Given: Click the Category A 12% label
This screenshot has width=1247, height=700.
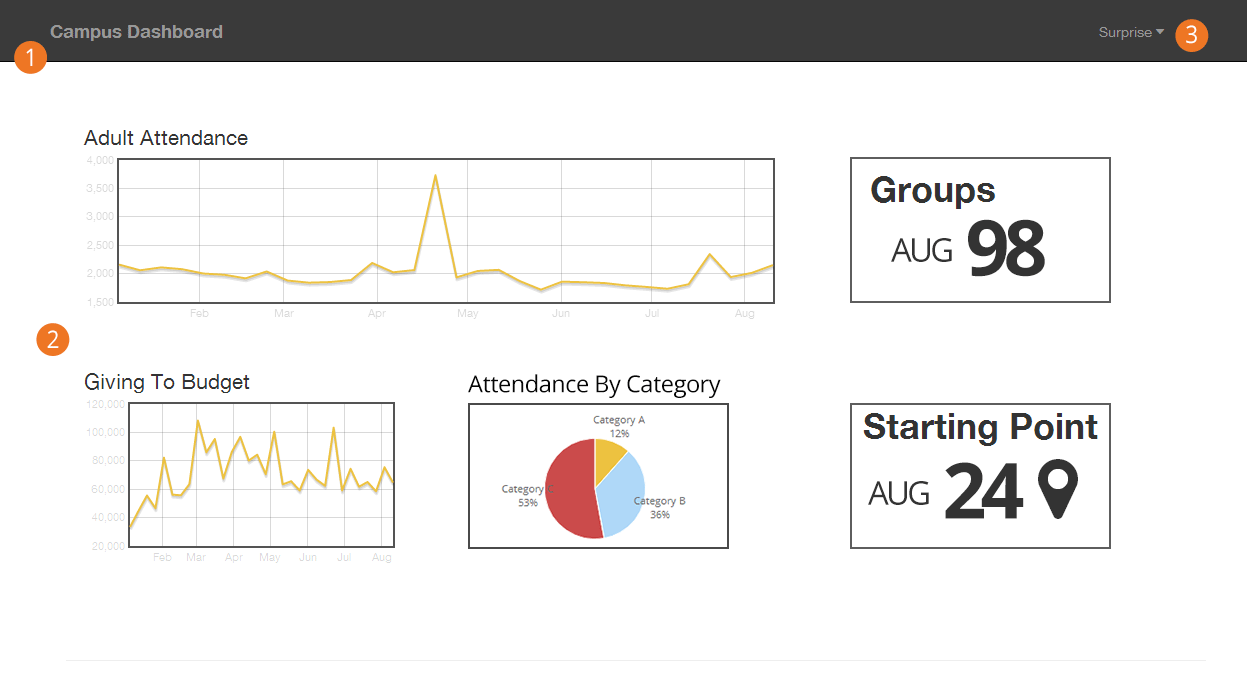Looking at the screenshot, I should click(x=619, y=427).
